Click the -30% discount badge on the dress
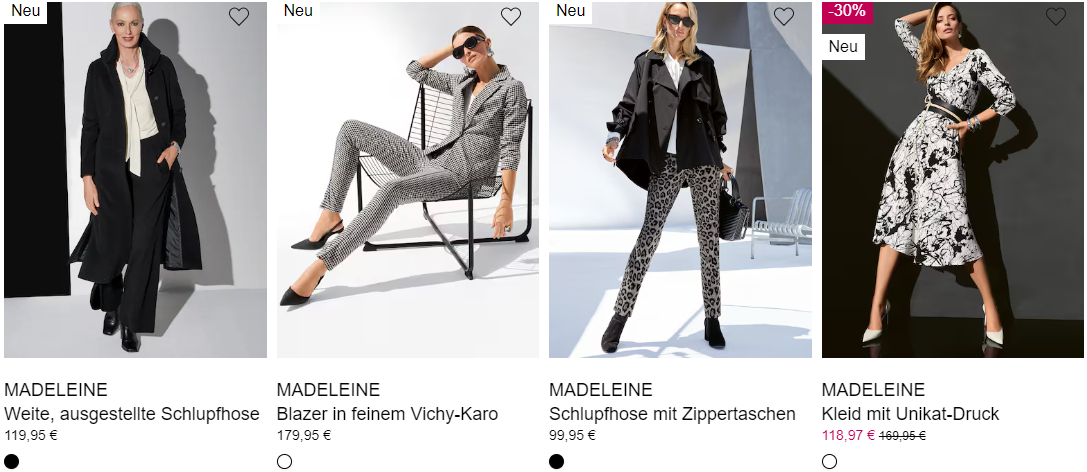1087x472 pixels. [847, 12]
